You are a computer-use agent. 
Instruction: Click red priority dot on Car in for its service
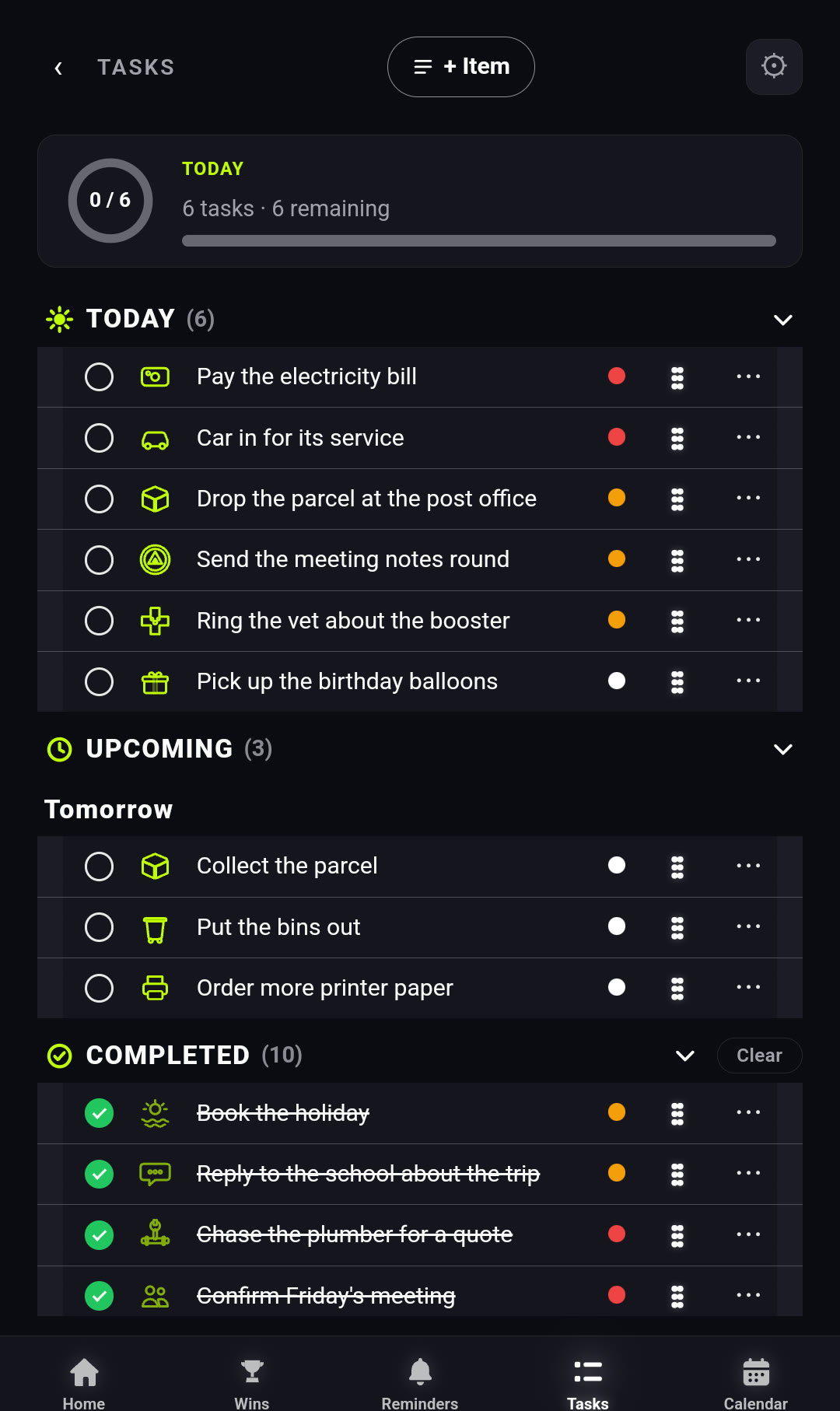coord(617,437)
